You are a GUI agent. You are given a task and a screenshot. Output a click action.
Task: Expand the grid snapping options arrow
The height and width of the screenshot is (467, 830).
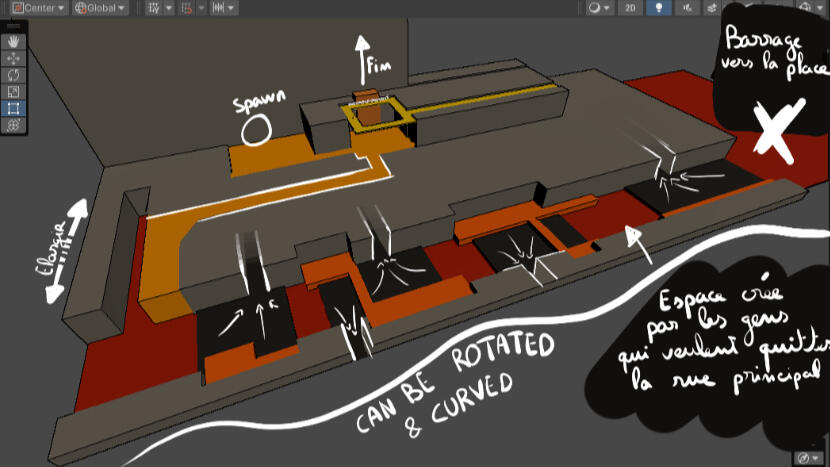[167, 8]
